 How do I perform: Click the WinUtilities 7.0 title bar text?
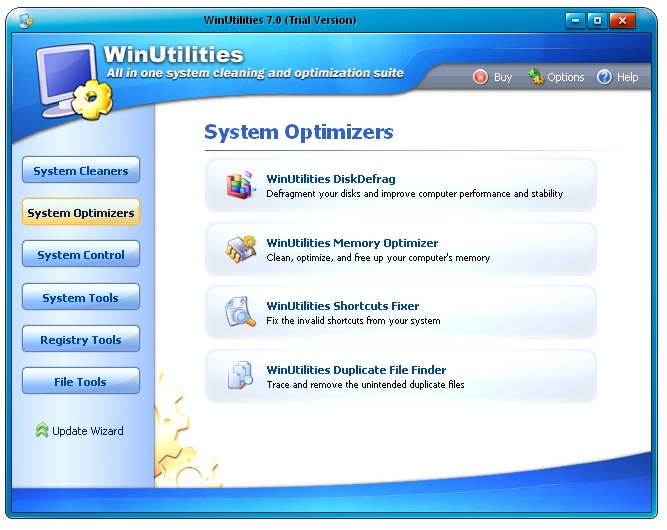280,20
